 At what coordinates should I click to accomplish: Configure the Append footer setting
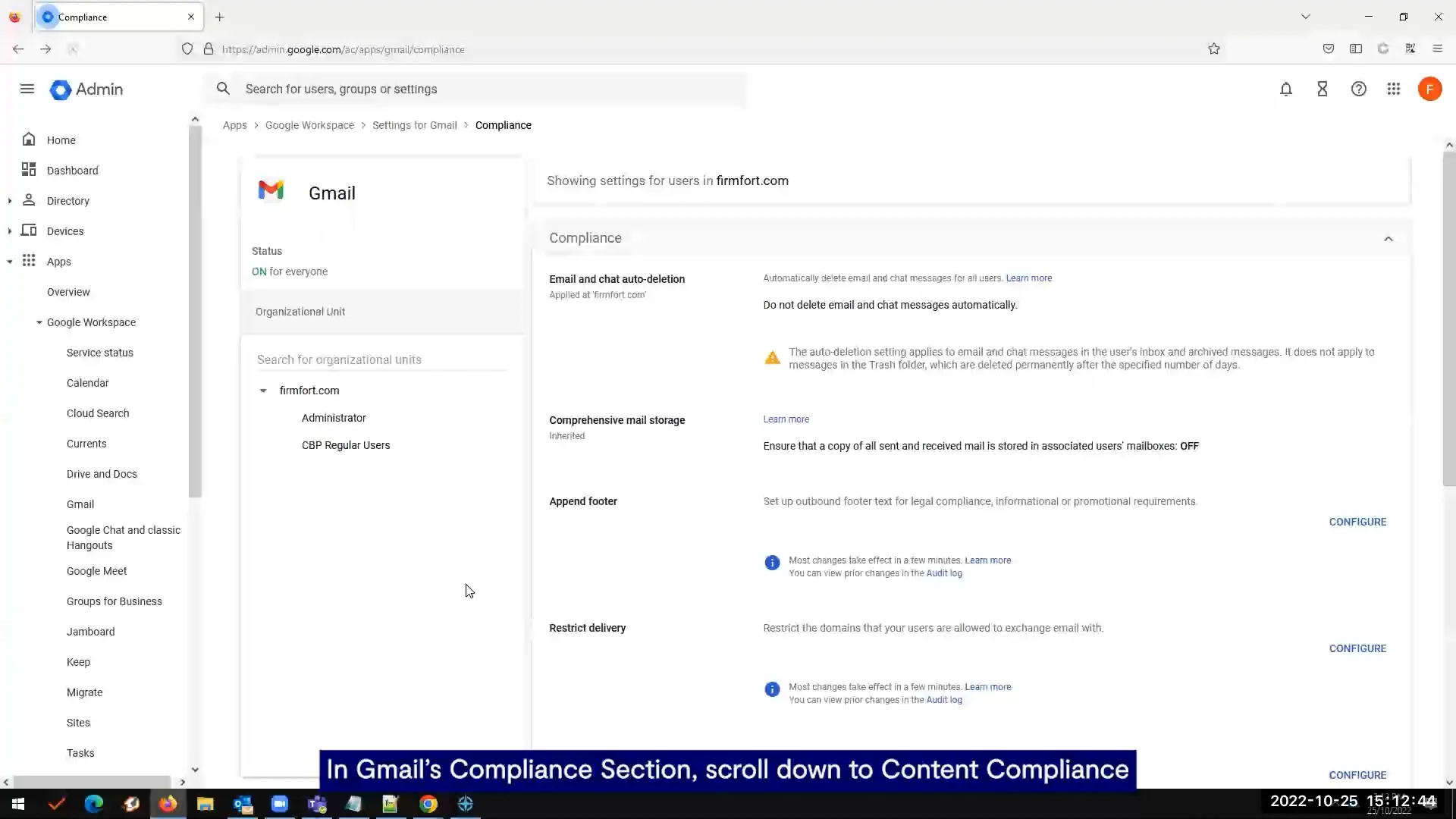tap(1357, 522)
